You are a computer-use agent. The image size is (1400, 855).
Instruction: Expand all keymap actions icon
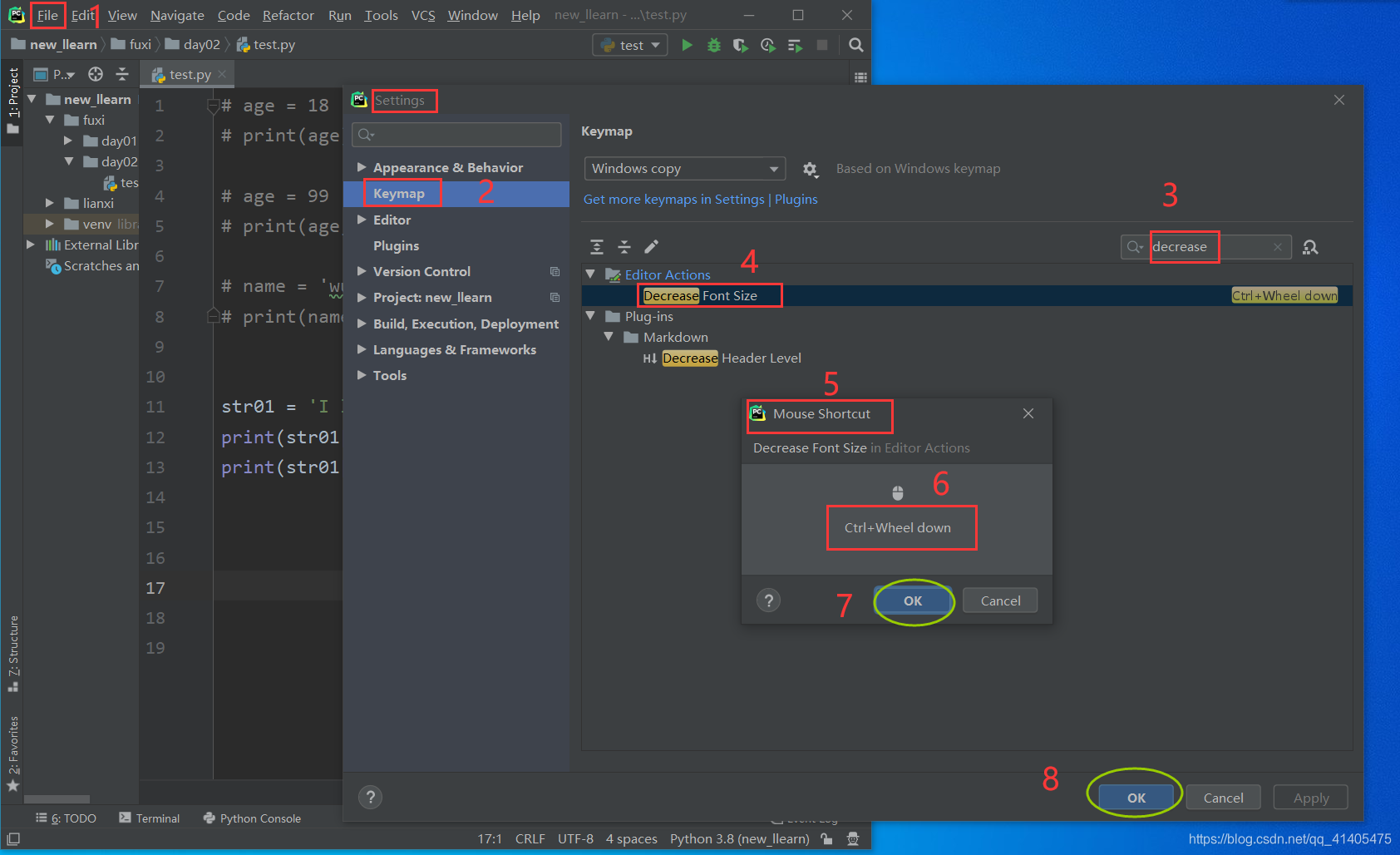coord(597,247)
